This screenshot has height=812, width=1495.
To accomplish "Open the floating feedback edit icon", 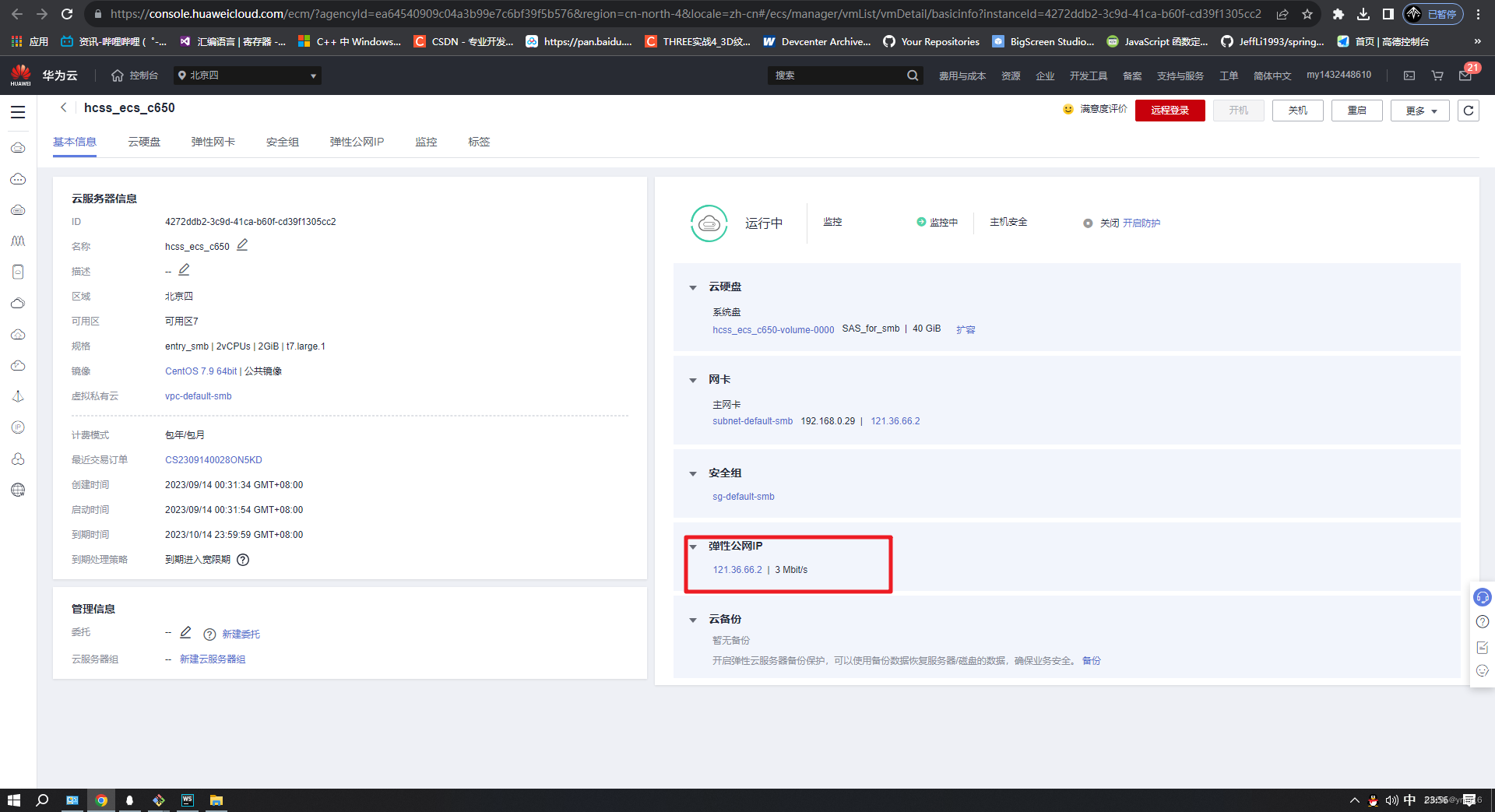I will [x=1483, y=647].
